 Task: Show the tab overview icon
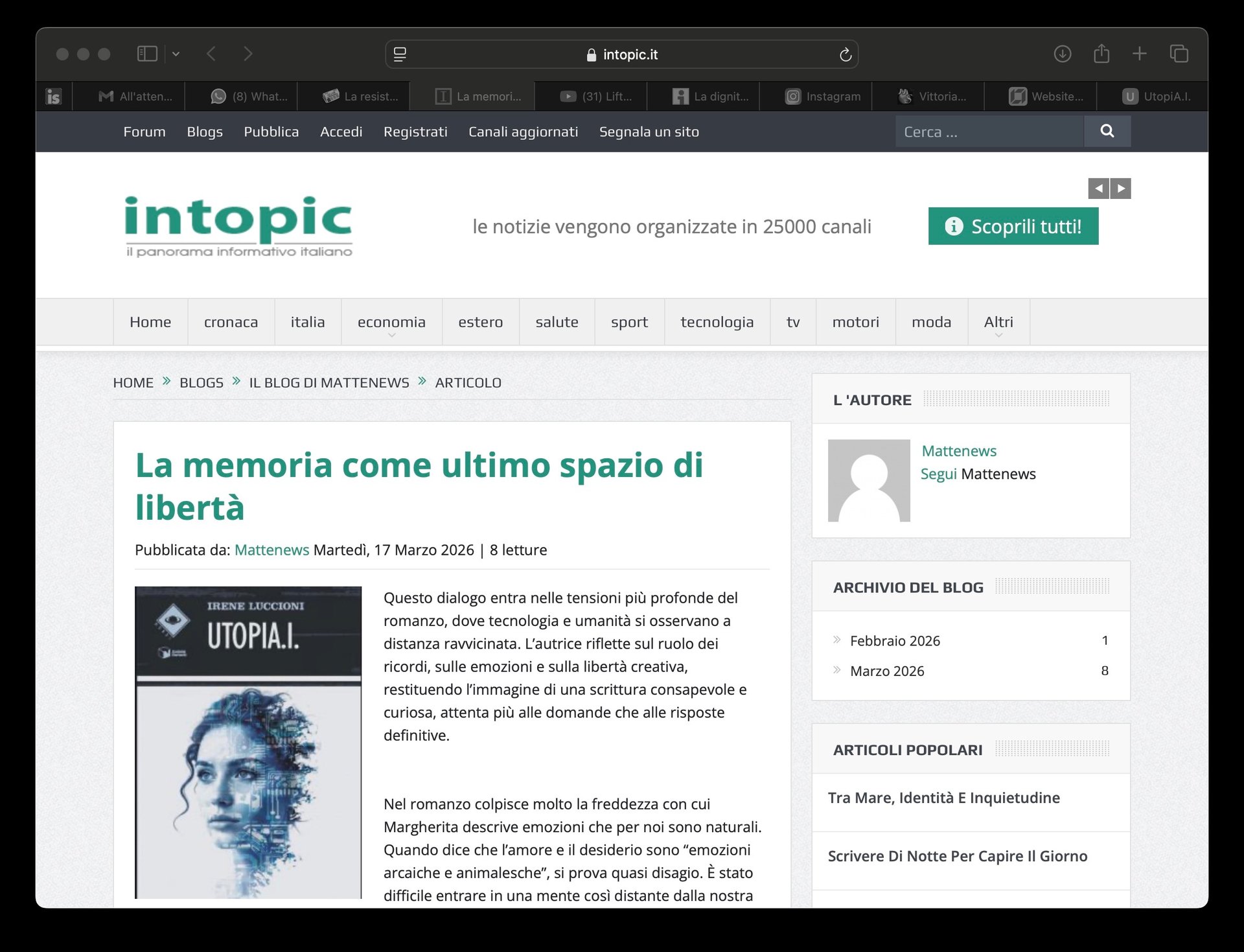click(1179, 54)
